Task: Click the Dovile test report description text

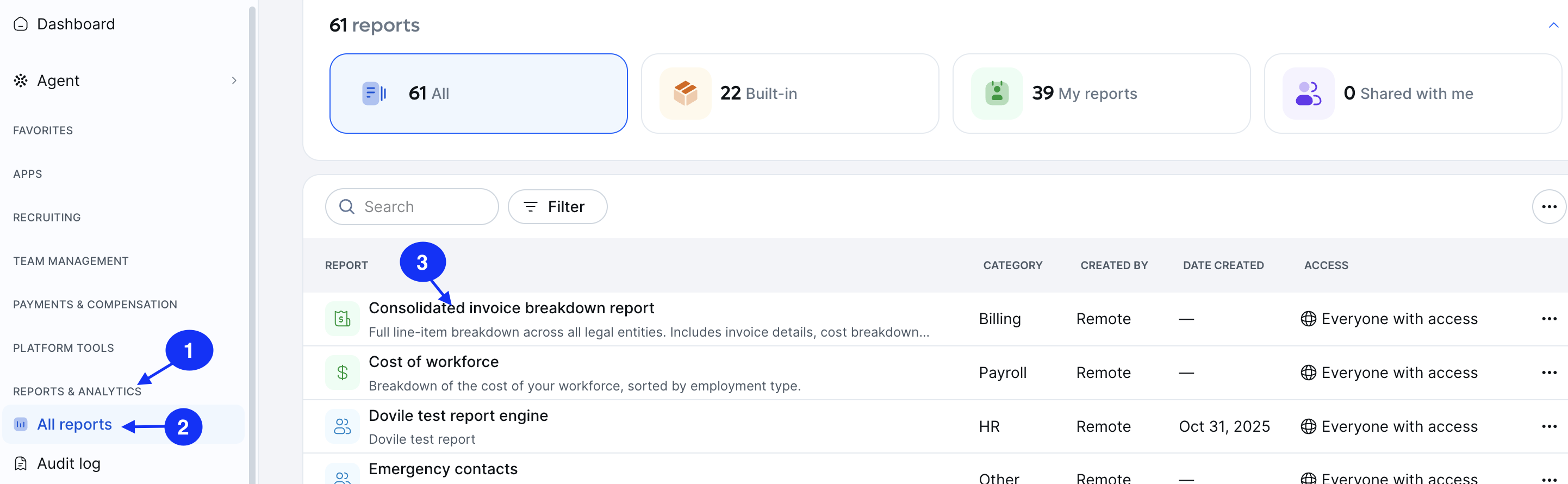Action: click(422, 439)
